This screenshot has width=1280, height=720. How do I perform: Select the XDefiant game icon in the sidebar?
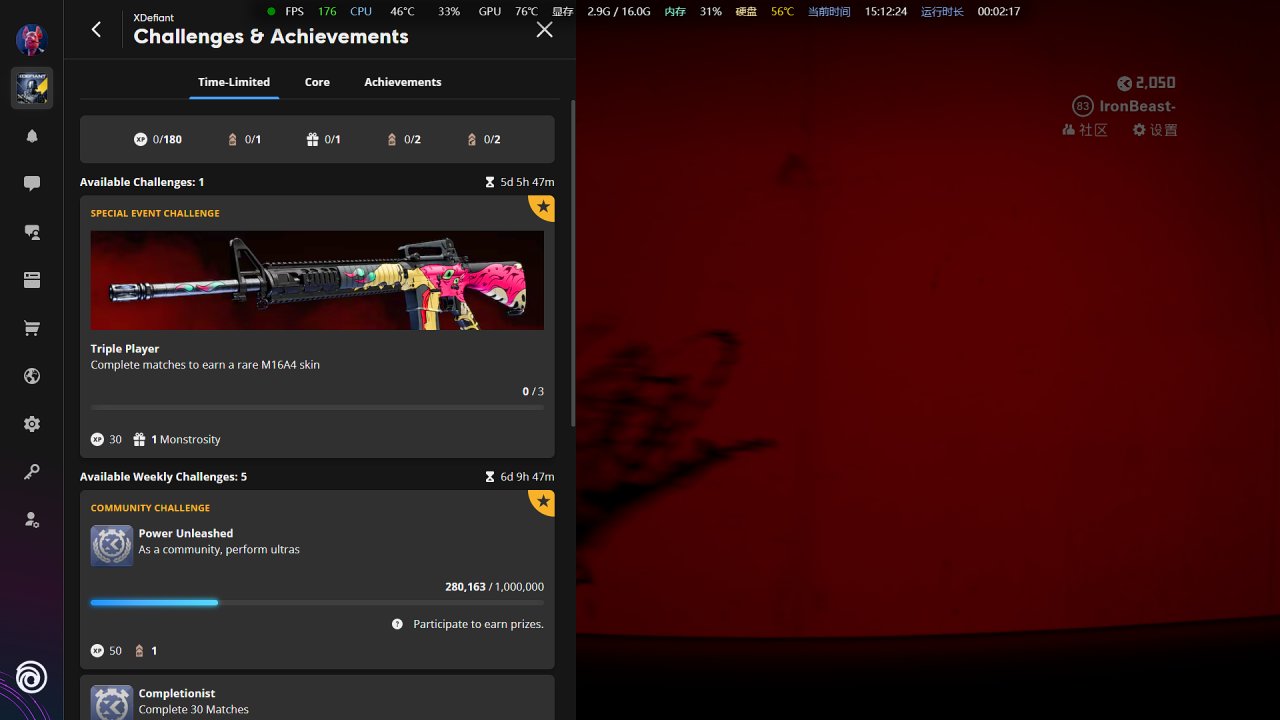click(x=32, y=88)
